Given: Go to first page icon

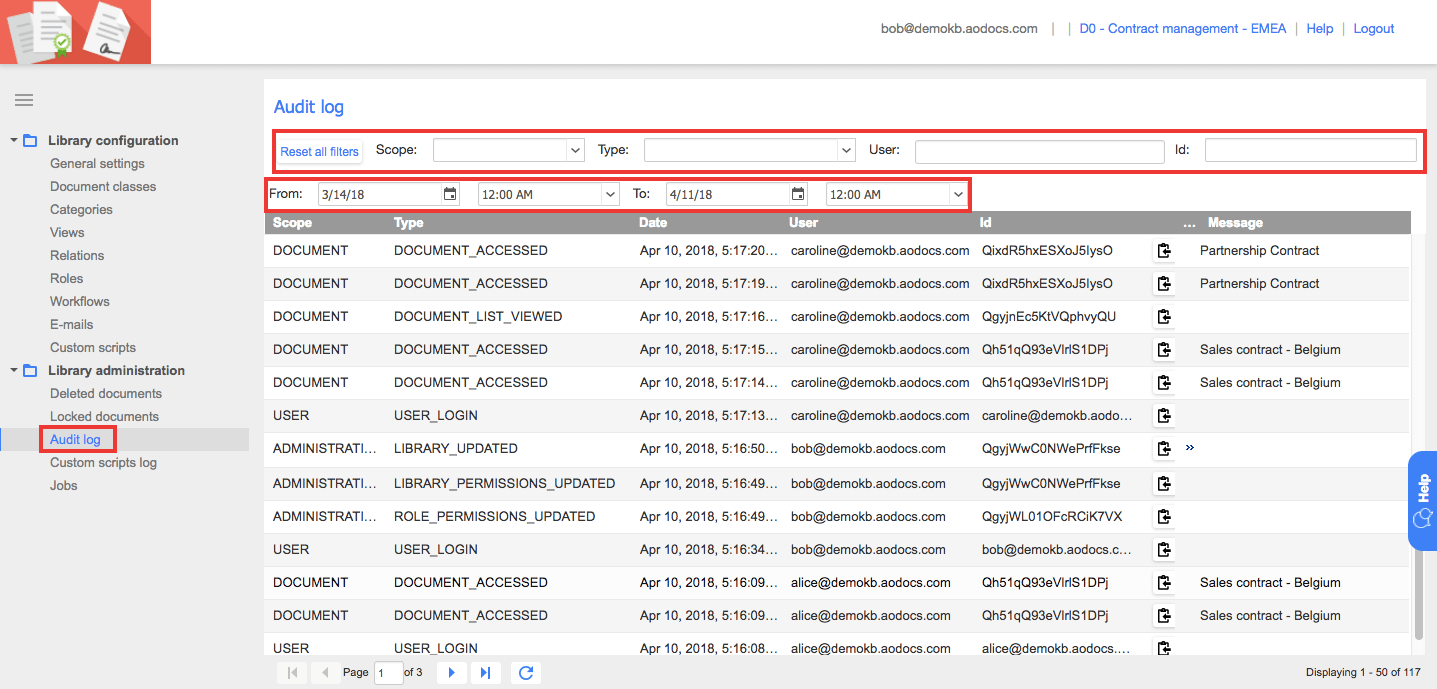Looking at the screenshot, I should click(292, 673).
